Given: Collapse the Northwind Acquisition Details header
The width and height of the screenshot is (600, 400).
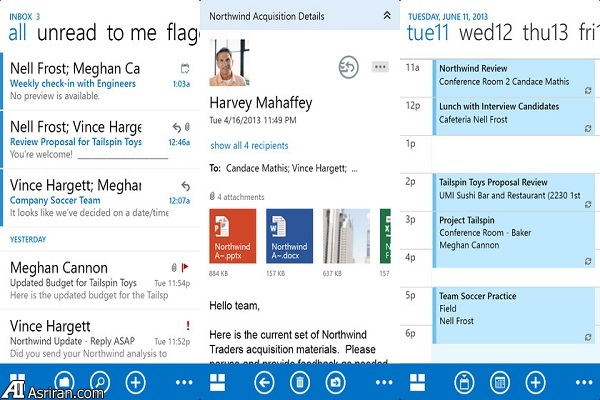Looking at the screenshot, I should pyautogui.click(x=387, y=16).
